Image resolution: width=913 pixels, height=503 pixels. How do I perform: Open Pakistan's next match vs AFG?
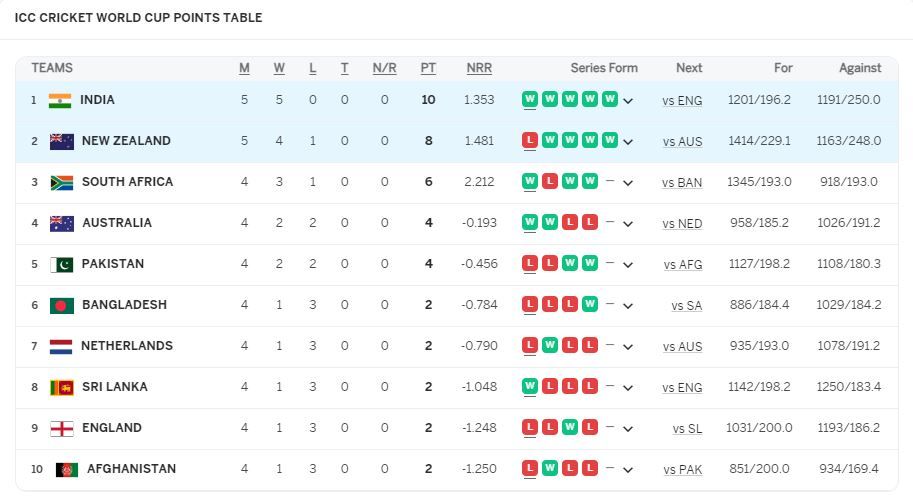683,265
